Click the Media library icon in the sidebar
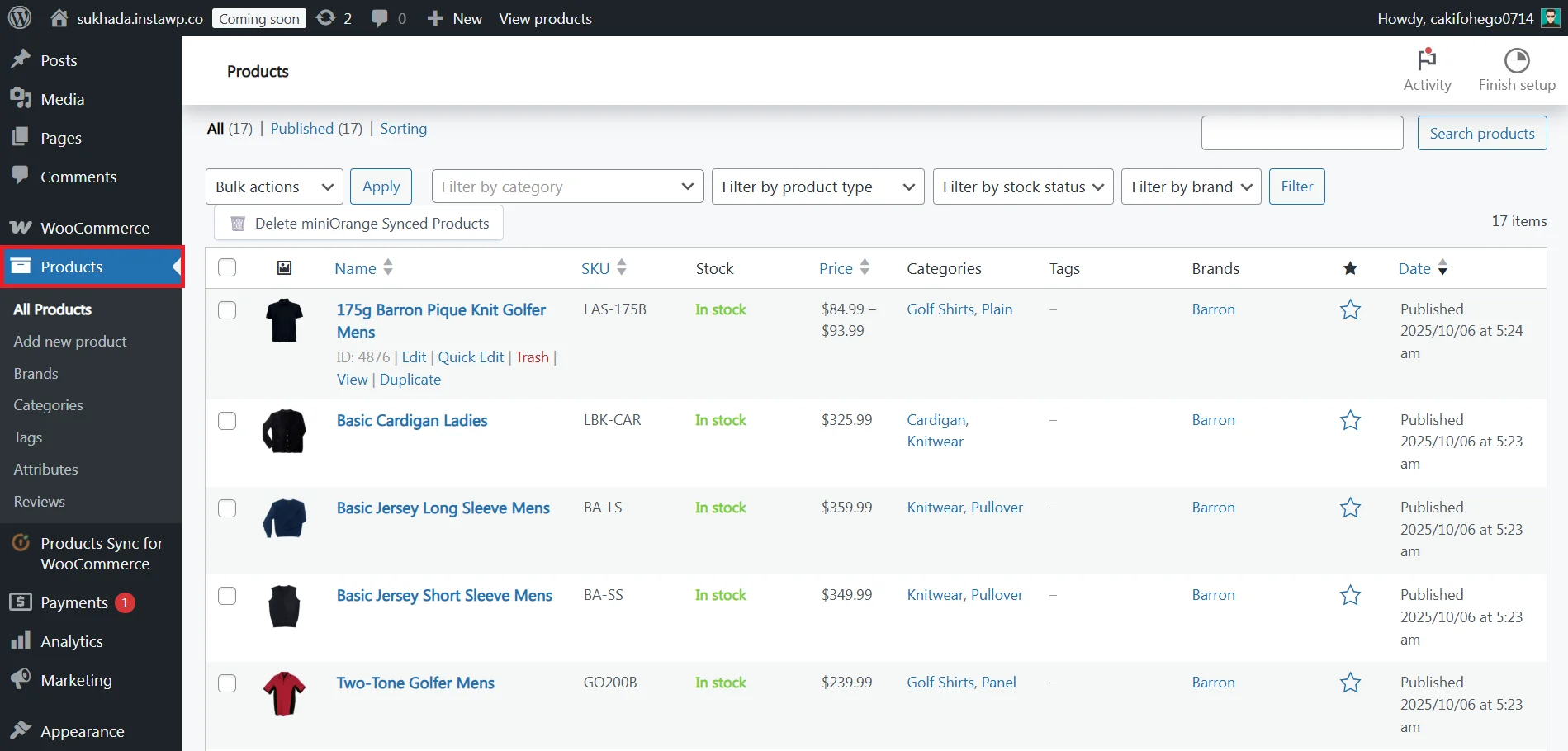 coord(21,98)
